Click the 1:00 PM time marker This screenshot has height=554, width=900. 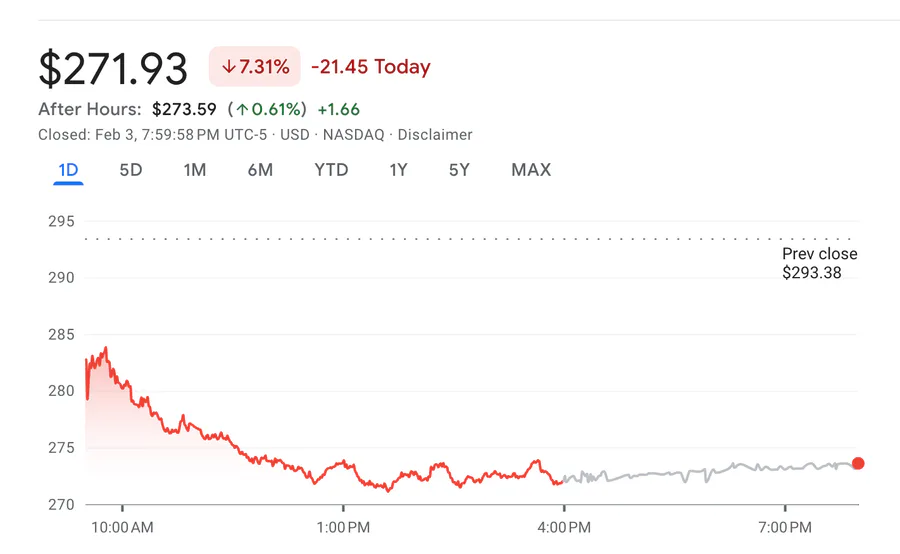point(344,527)
